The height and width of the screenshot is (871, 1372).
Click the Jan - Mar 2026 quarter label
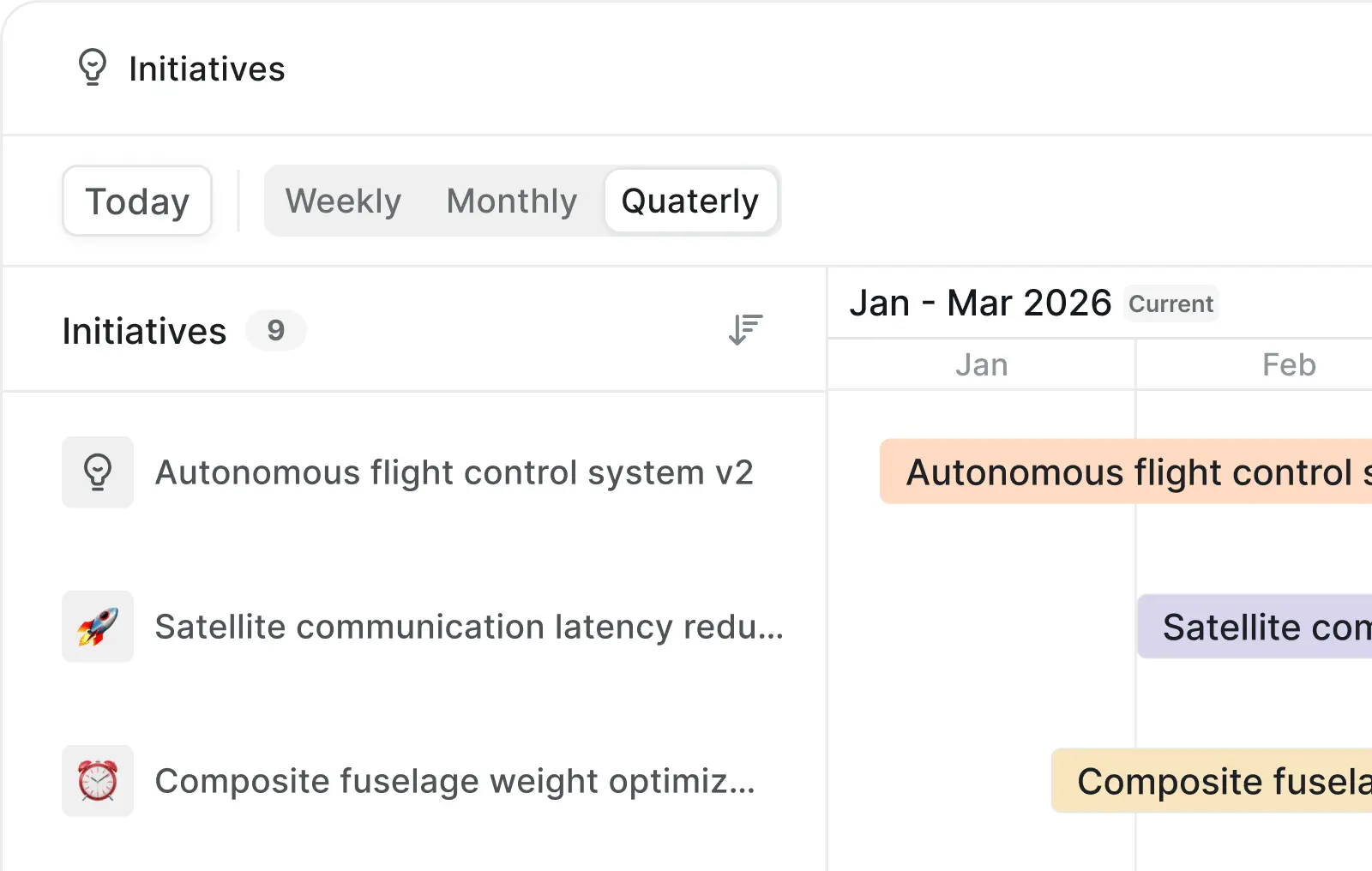point(980,303)
